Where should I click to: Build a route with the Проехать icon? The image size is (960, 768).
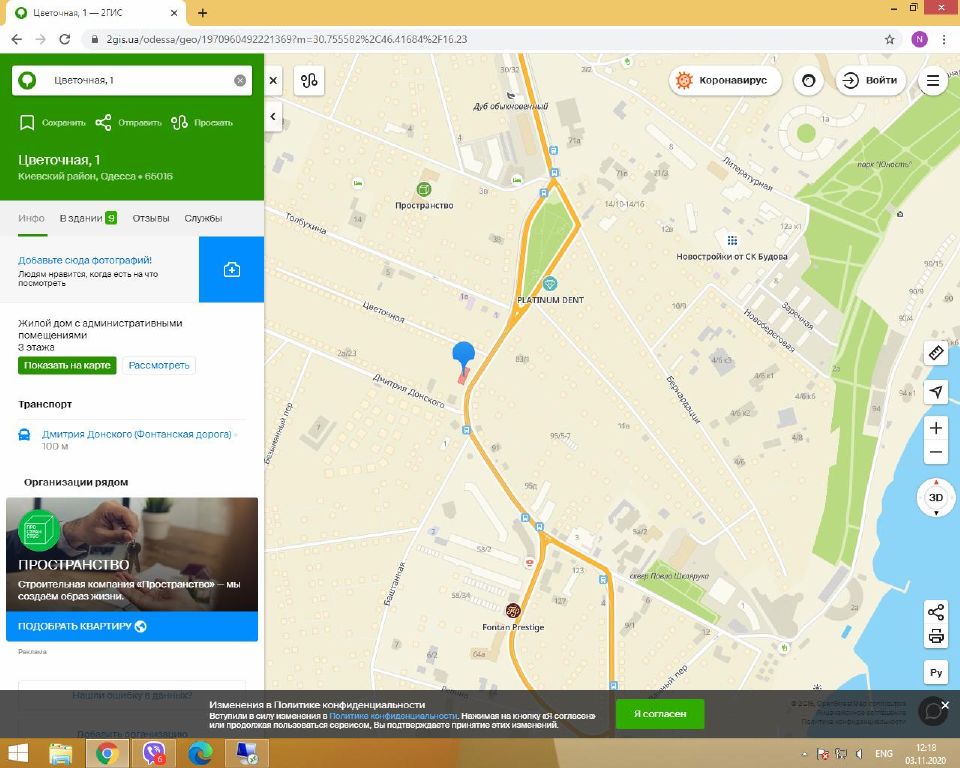pos(179,122)
